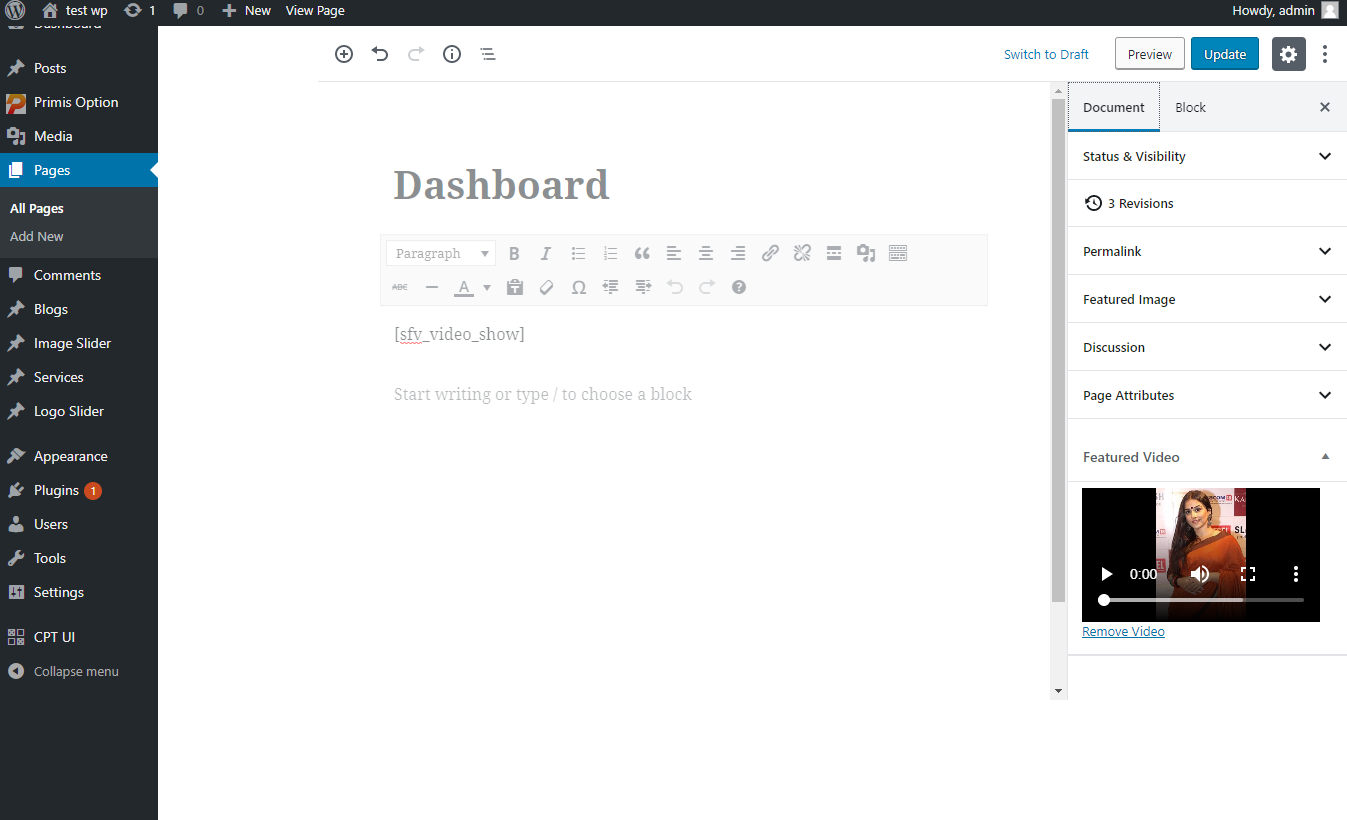Toggle the settings sidebar gear button
The image size is (1347, 820).
click(1289, 54)
